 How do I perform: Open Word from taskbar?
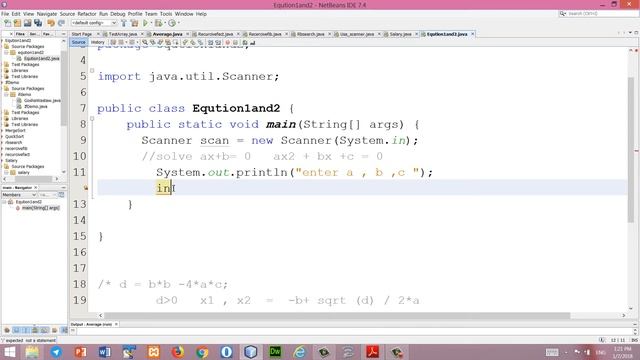tap(104, 352)
